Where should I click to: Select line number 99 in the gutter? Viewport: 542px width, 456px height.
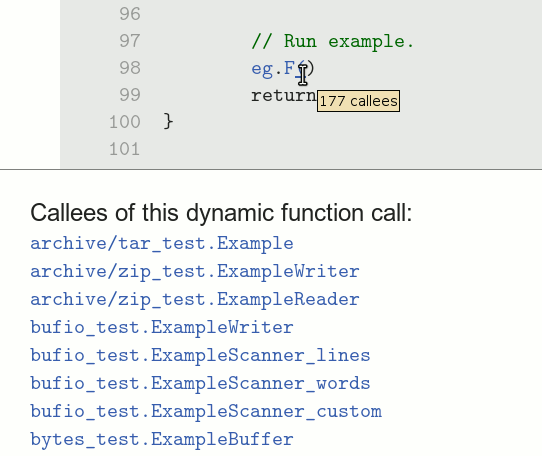click(130, 95)
